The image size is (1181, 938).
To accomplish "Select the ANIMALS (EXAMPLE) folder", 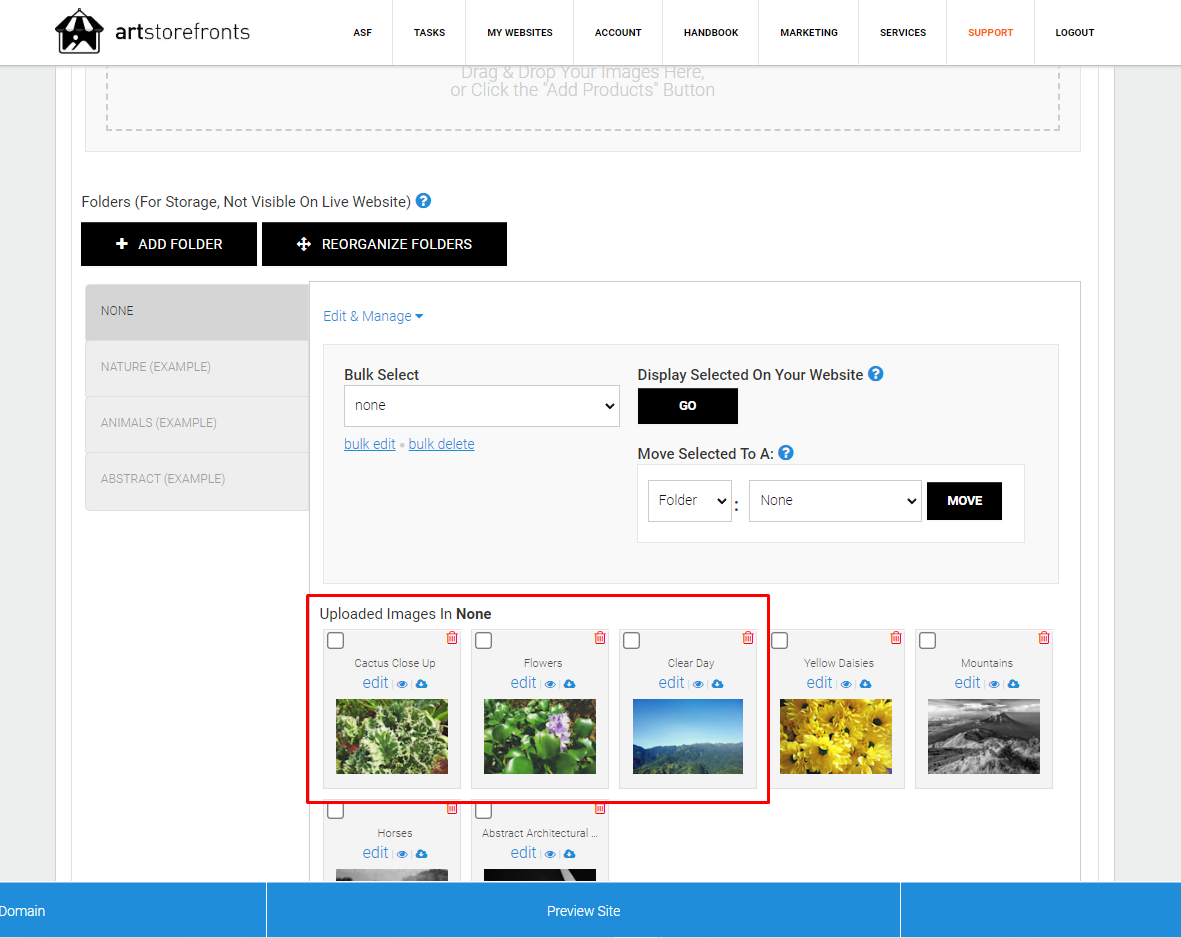I will coord(197,423).
